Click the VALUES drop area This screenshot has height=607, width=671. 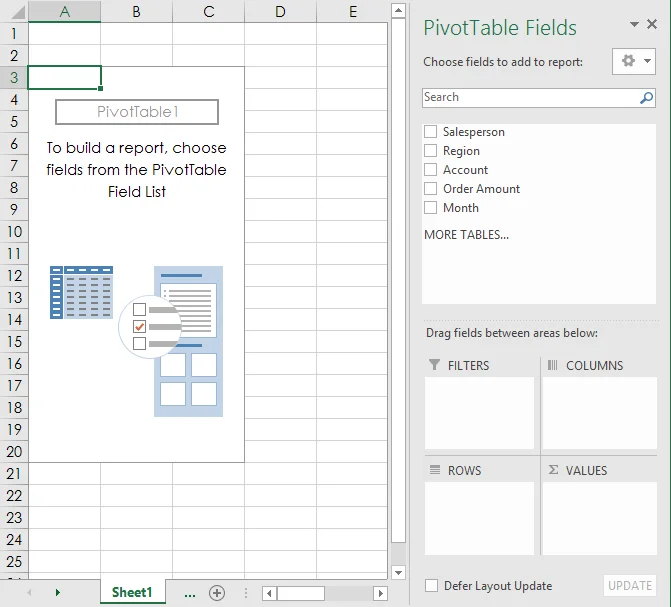[600, 518]
